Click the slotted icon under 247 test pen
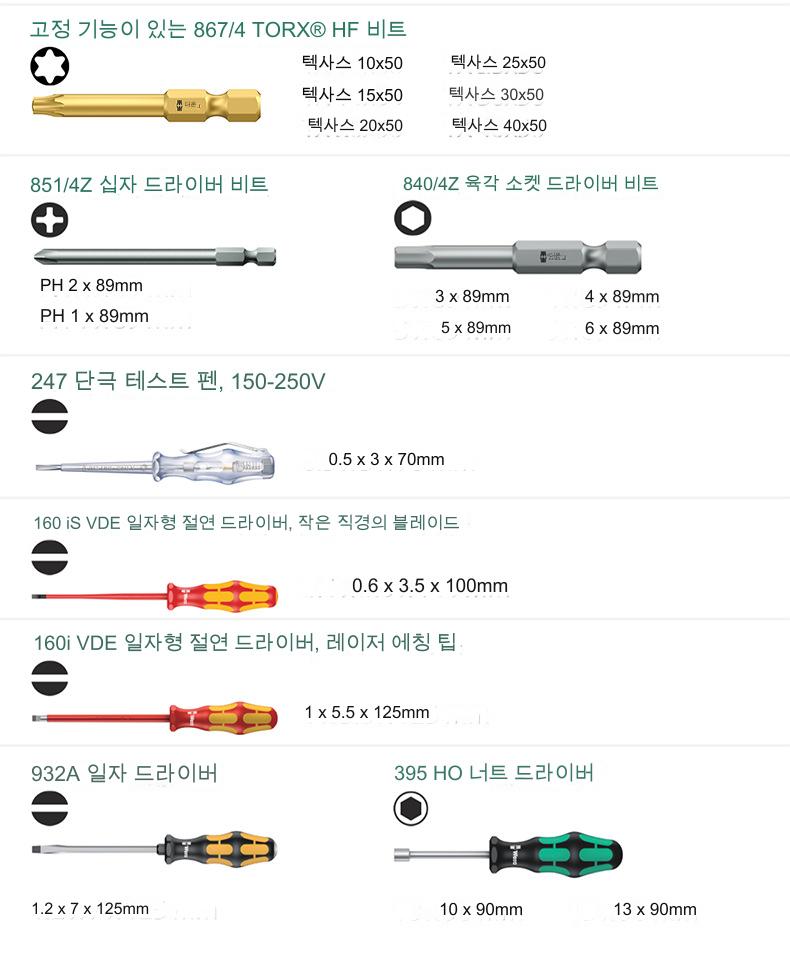Image resolution: width=790 pixels, height=968 pixels. [49, 418]
